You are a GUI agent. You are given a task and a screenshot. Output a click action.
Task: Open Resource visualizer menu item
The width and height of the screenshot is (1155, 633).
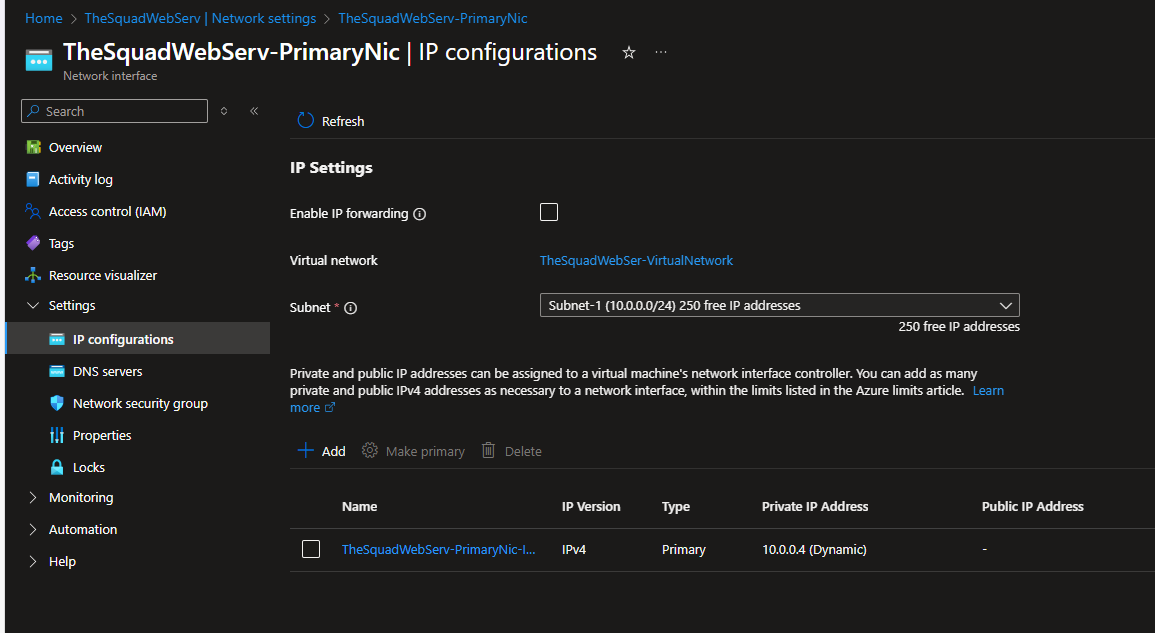[x=102, y=275]
